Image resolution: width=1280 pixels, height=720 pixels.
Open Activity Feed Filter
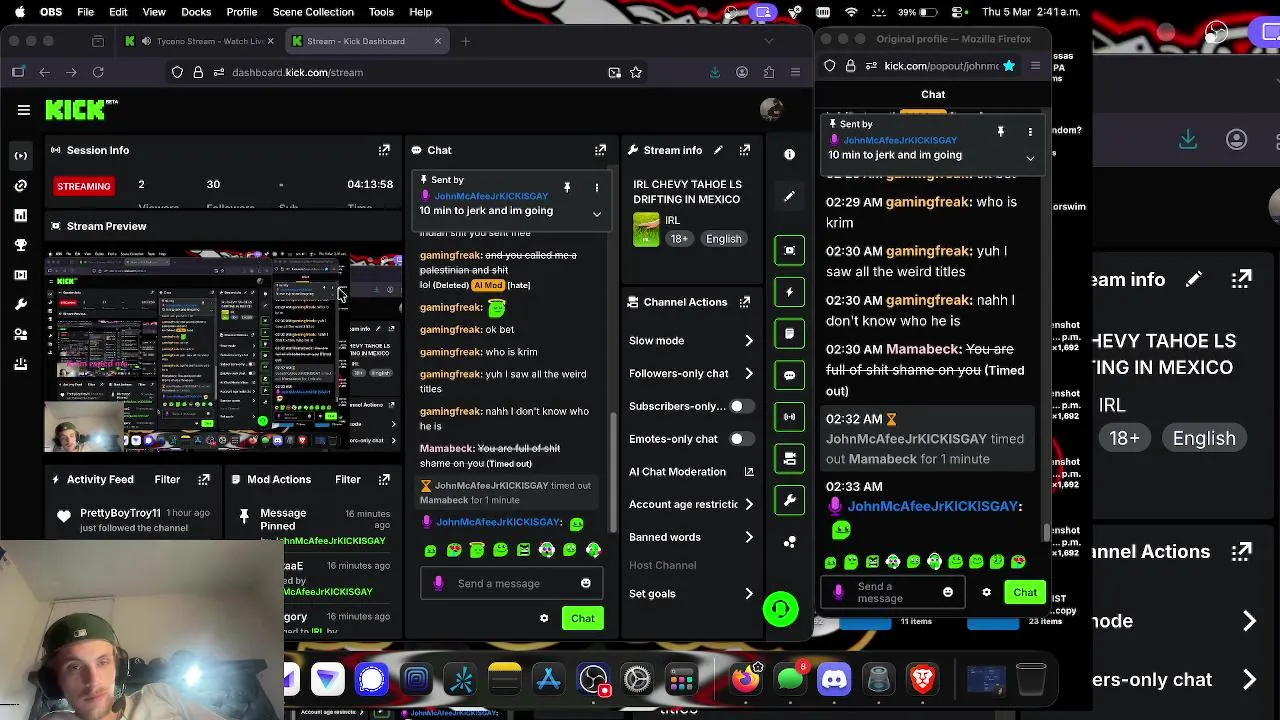click(x=167, y=480)
